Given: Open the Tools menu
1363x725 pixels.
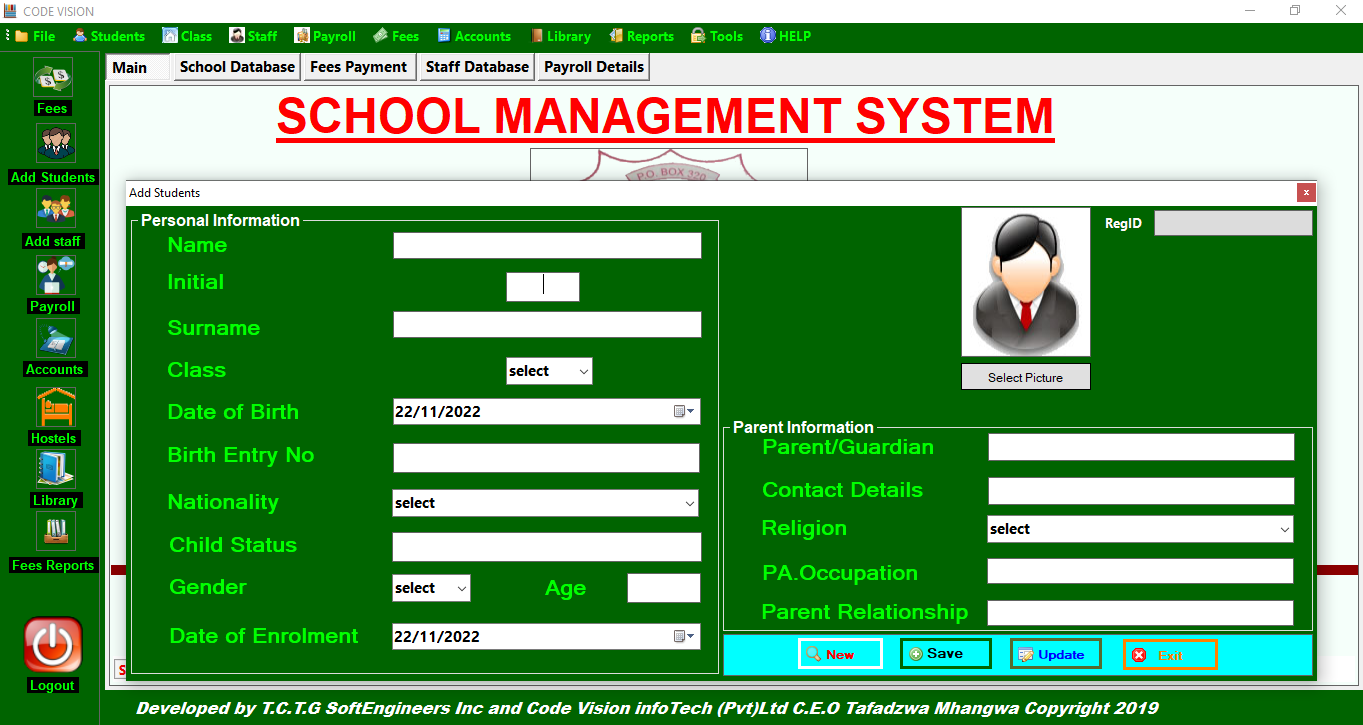Looking at the screenshot, I should [x=717, y=36].
